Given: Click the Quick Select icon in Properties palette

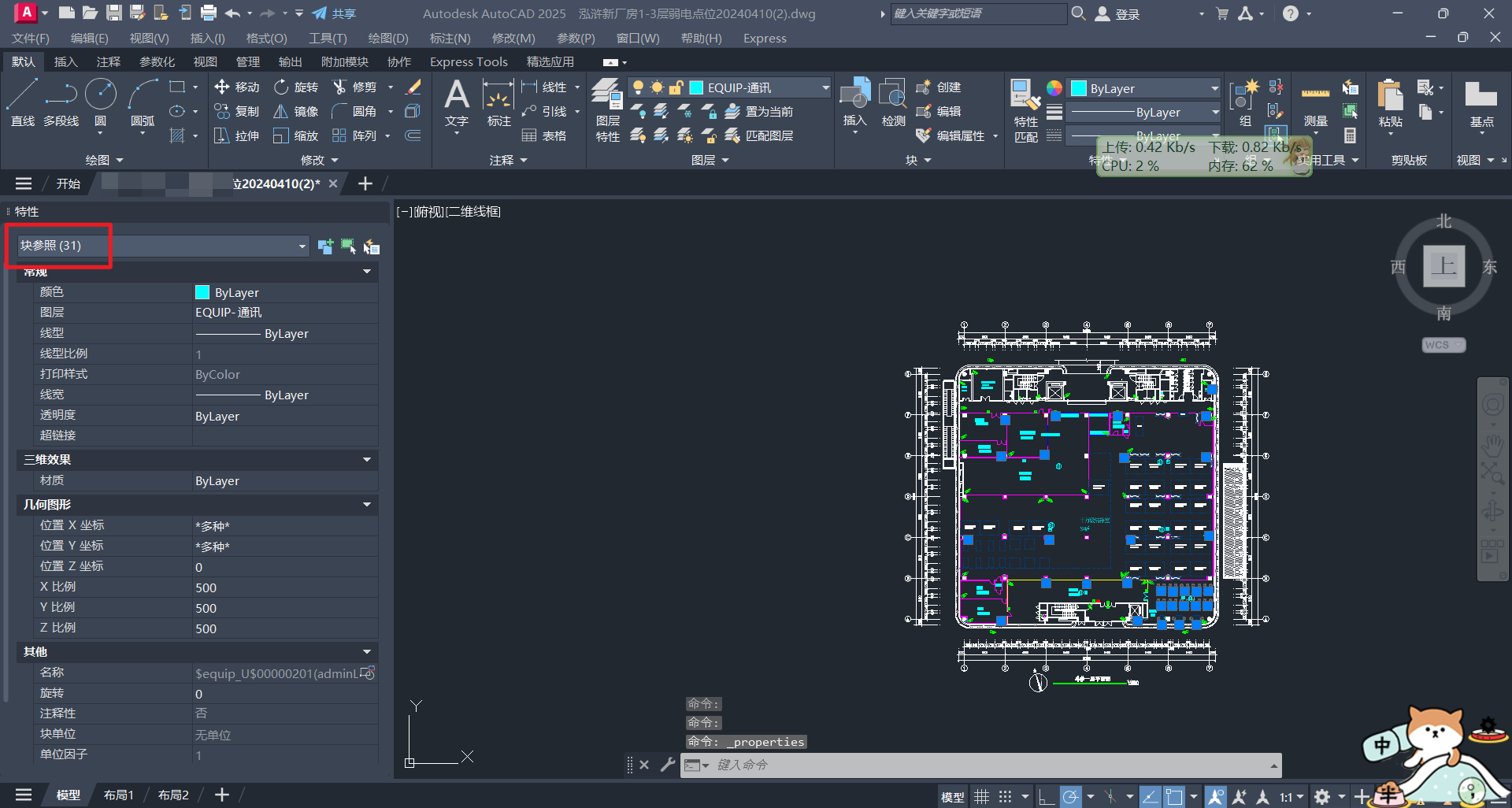Looking at the screenshot, I should click(371, 247).
